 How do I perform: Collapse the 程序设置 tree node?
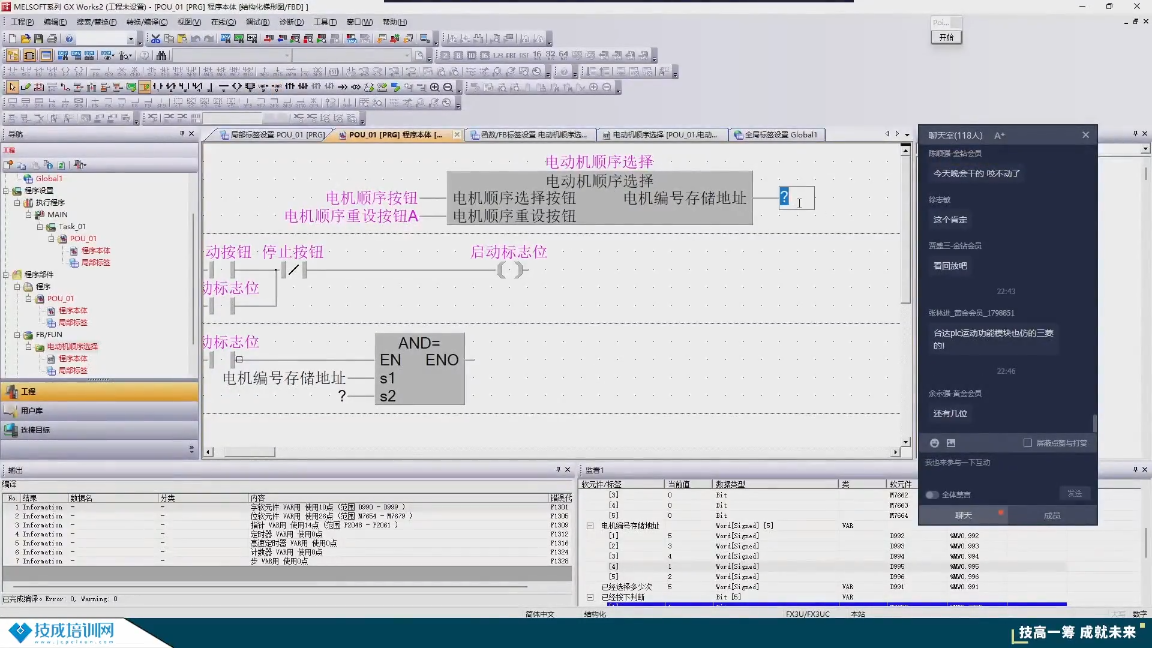click(7, 190)
